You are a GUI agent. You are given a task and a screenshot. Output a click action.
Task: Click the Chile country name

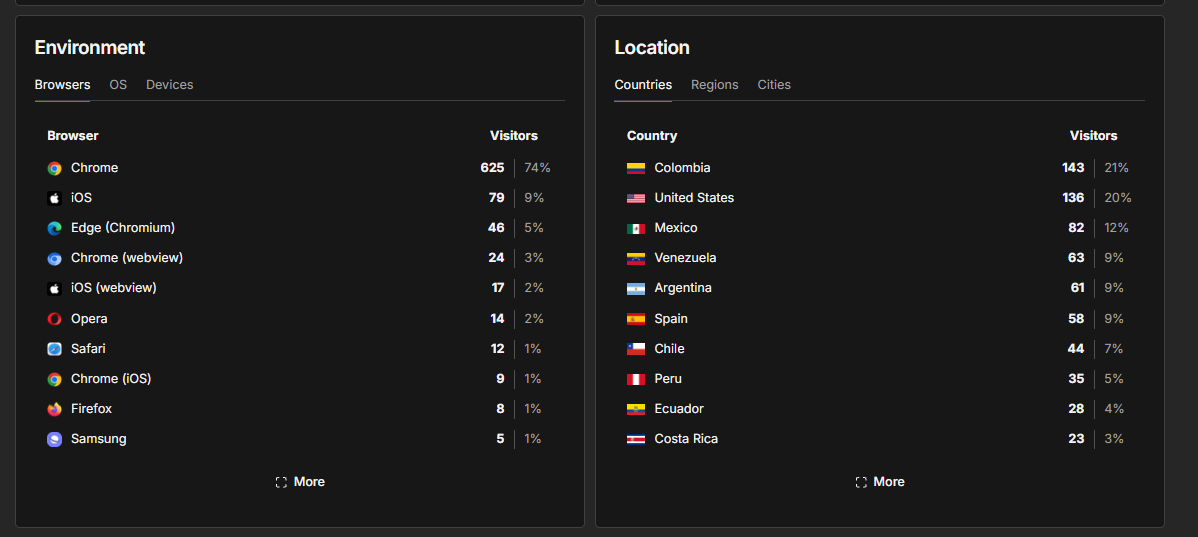[x=669, y=348]
